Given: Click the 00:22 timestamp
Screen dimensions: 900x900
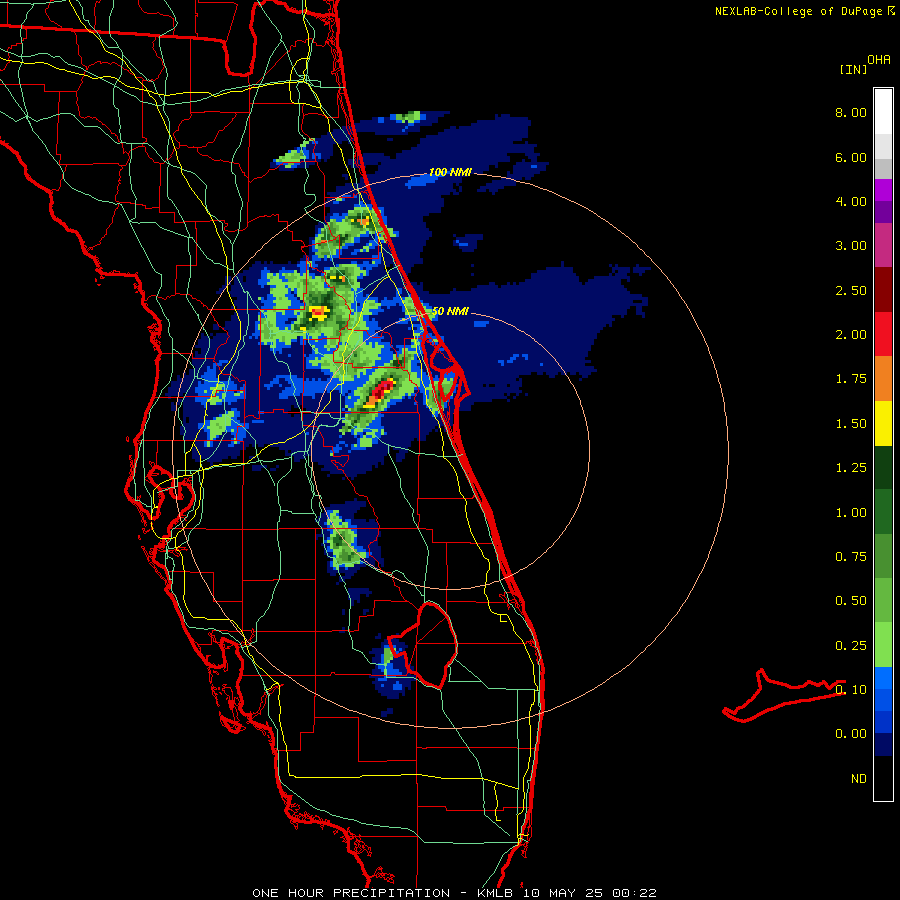Looking at the screenshot, I should [634, 893].
